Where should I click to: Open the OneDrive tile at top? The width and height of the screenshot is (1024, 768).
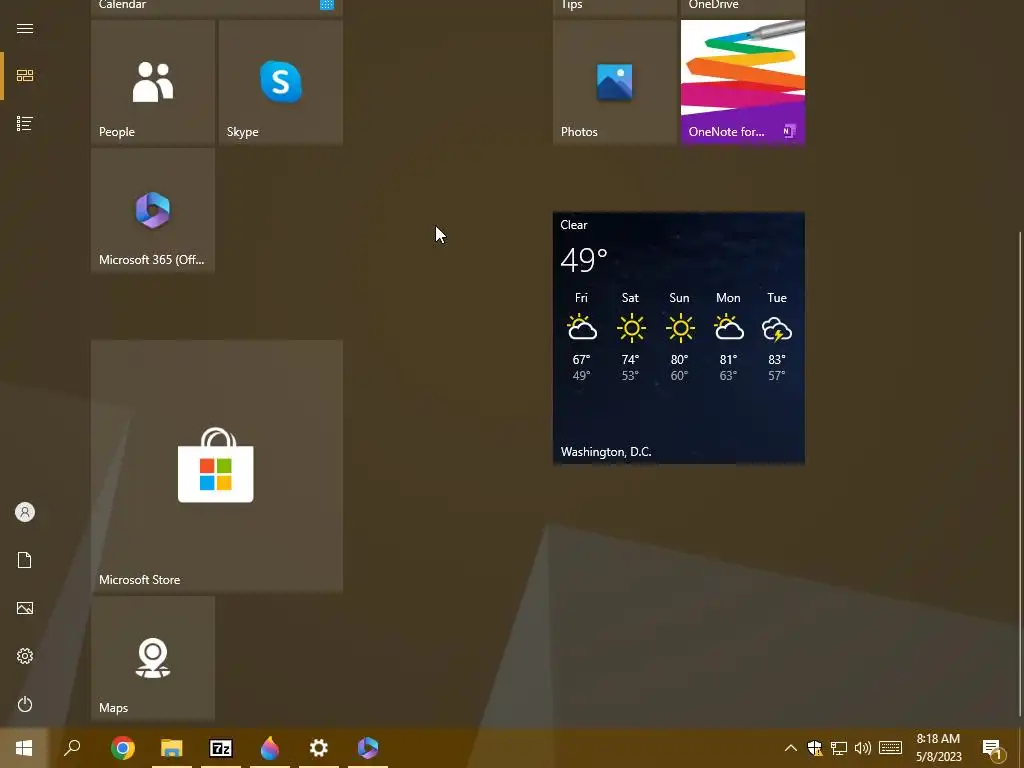(x=743, y=7)
